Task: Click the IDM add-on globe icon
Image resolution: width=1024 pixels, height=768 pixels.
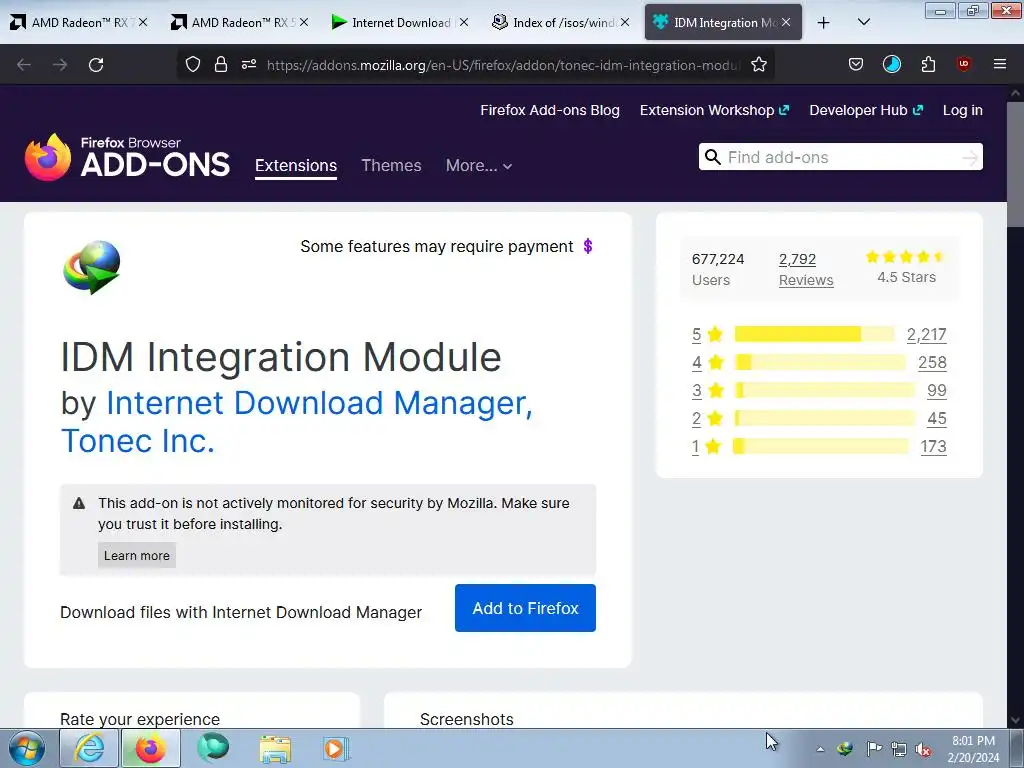Action: coord(91,268)
